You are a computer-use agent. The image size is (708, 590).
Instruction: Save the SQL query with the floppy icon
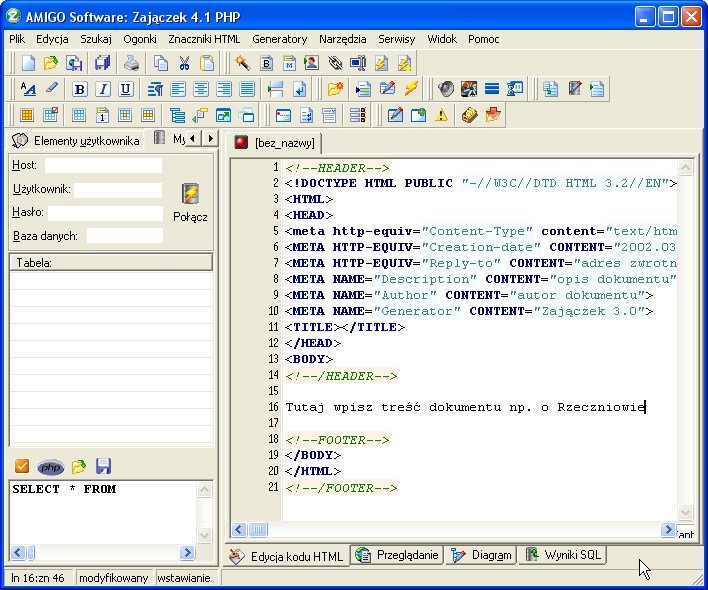(x=103, y=466)
